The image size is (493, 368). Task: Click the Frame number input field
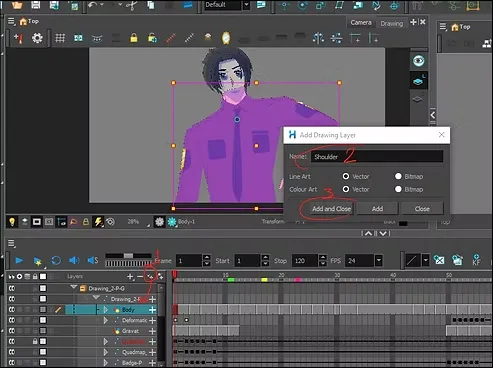click(x=189, y=261)
